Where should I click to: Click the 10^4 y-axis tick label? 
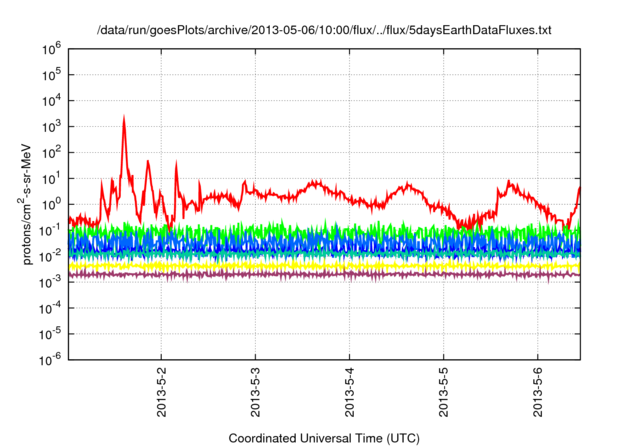pyautogui.click(x=51, y=100)
